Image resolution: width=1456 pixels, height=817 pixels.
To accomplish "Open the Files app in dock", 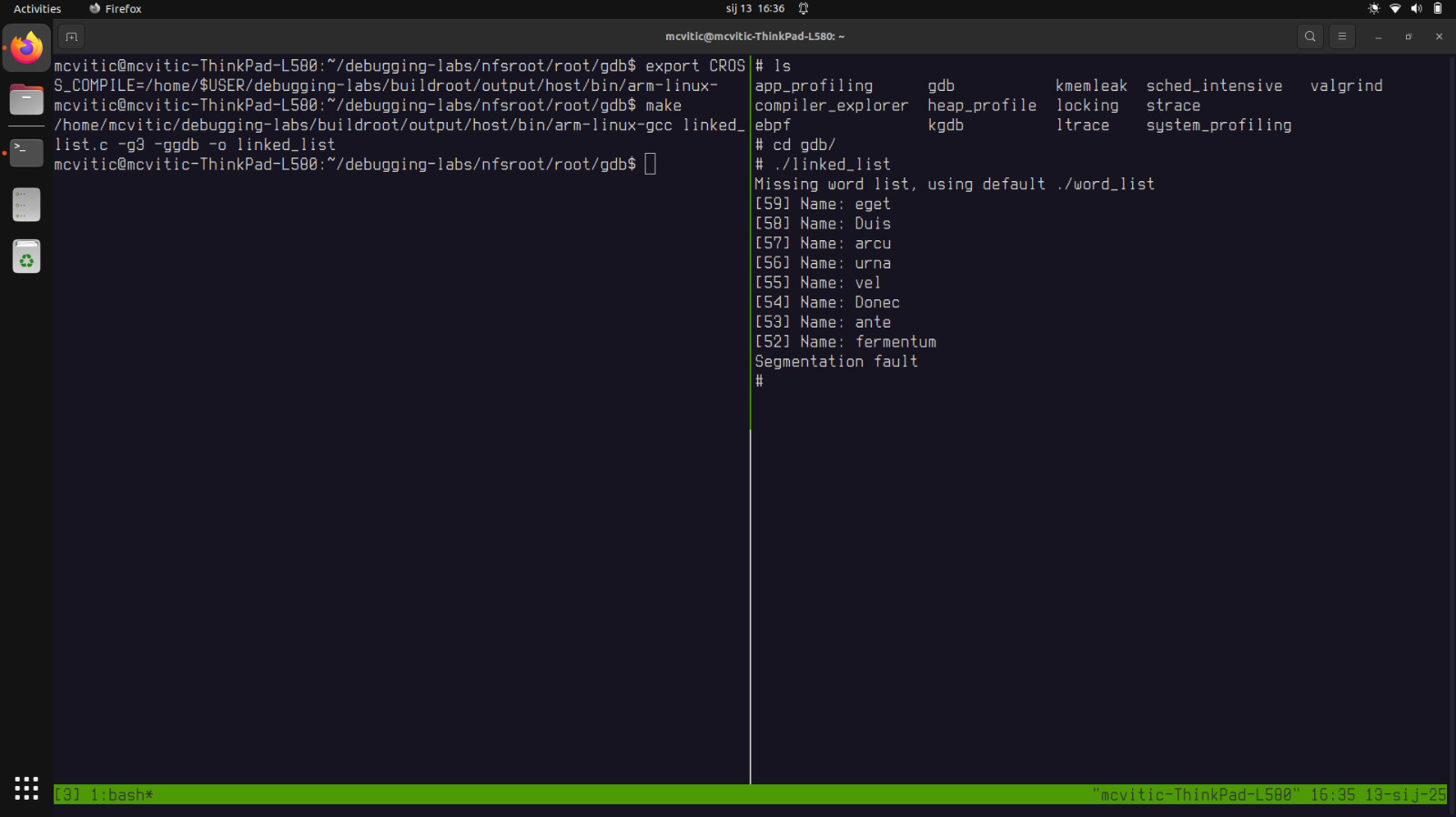I will click(26, 99).
